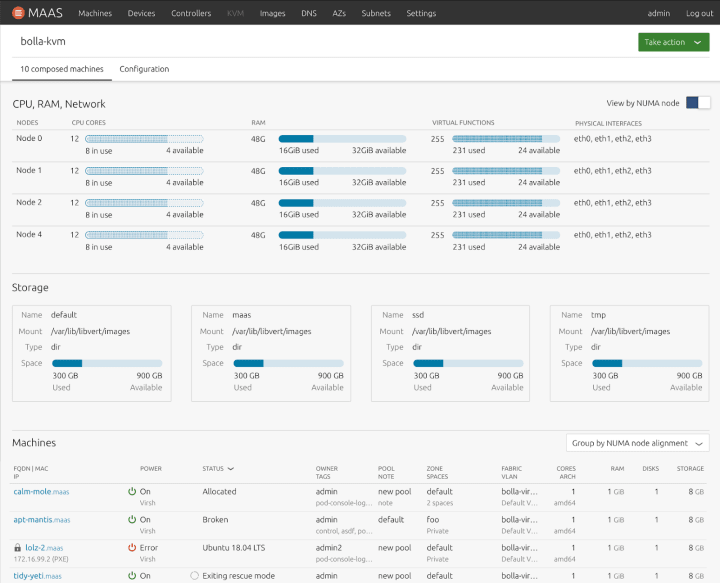The width and height of the screenshot is (720, 583).
Task: Open Images in the top navigation
Action: (x=272, y=13)
